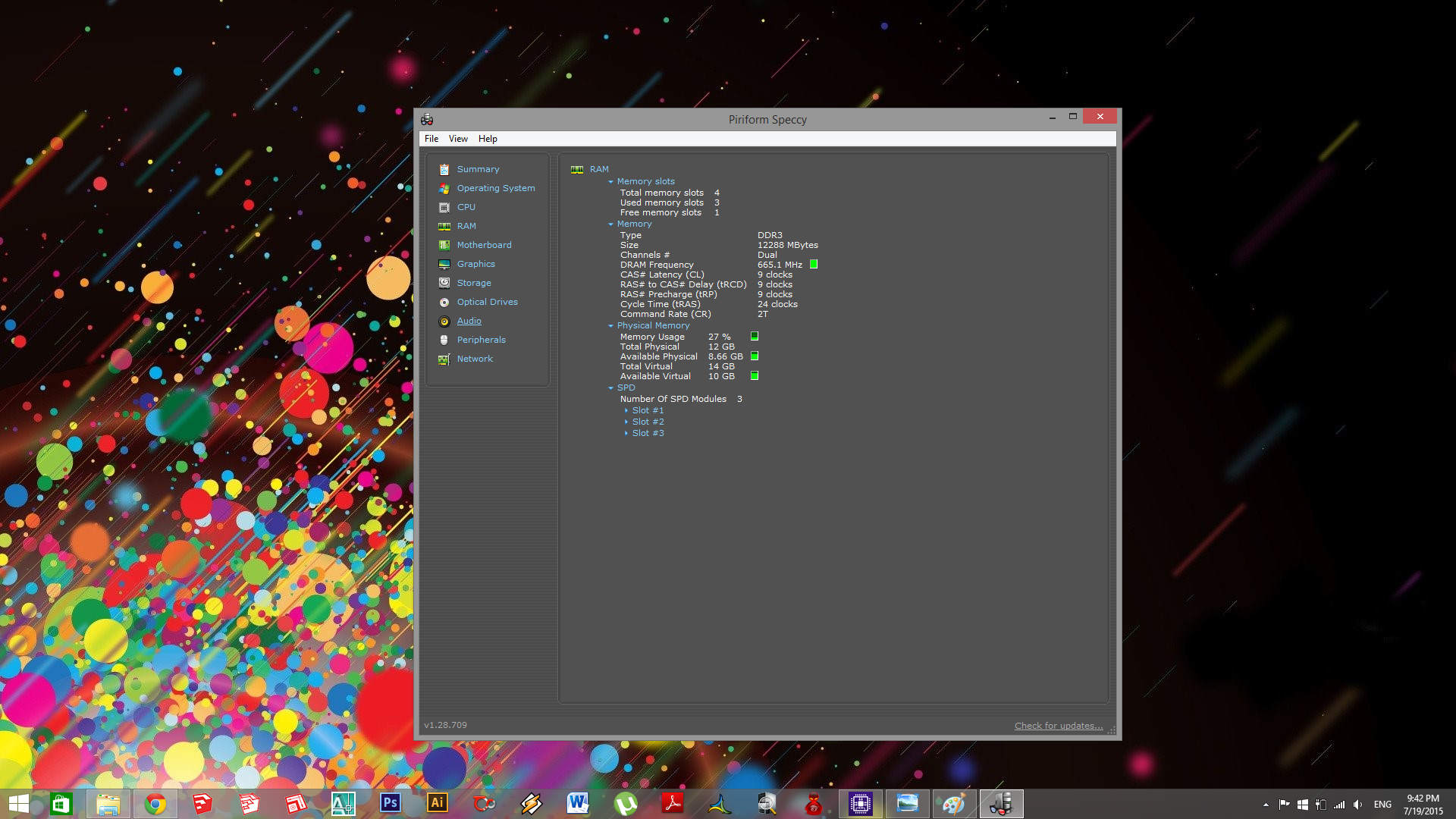Open Adobe Acrobat from the taskbar
The width and height of the screenshot is (1456, 819).
click(673, 803)
